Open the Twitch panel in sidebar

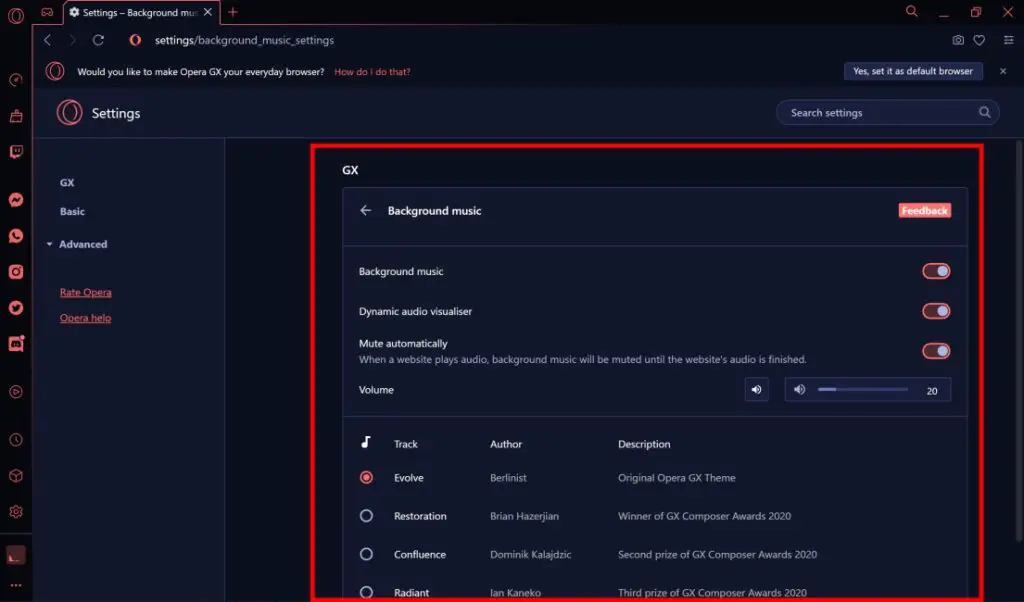(16, 152)
